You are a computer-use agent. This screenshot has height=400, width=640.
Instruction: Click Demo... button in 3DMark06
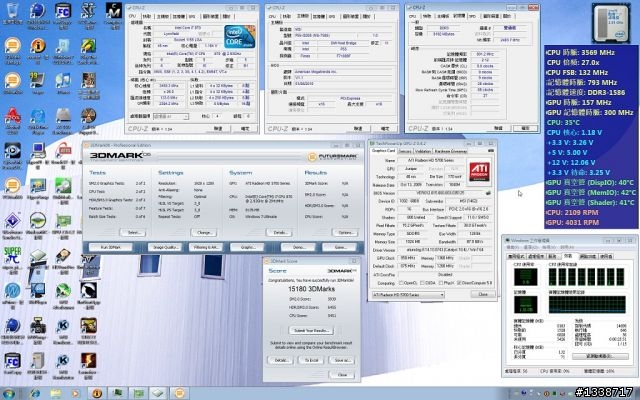298,247
